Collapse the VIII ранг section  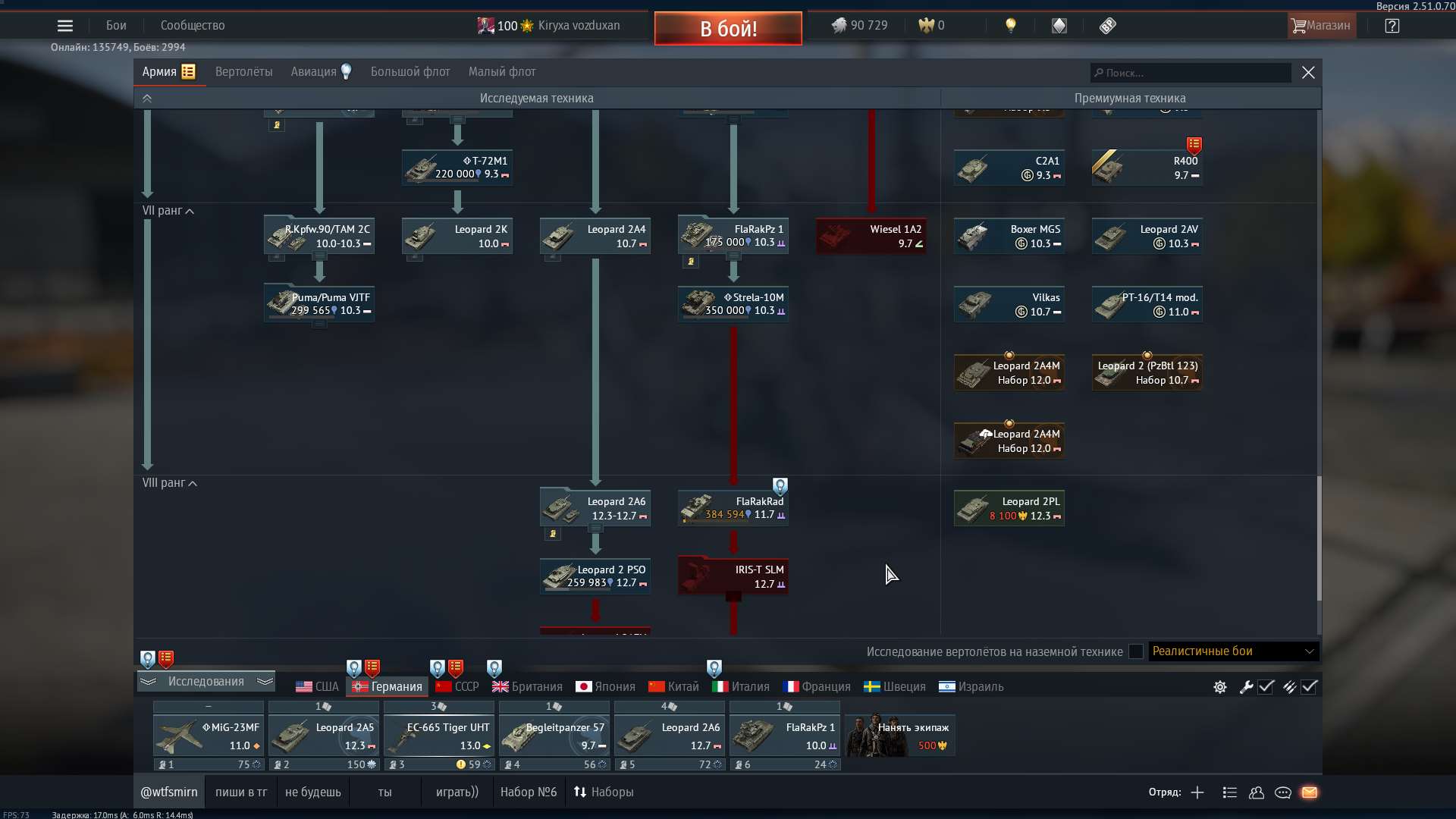170,483
